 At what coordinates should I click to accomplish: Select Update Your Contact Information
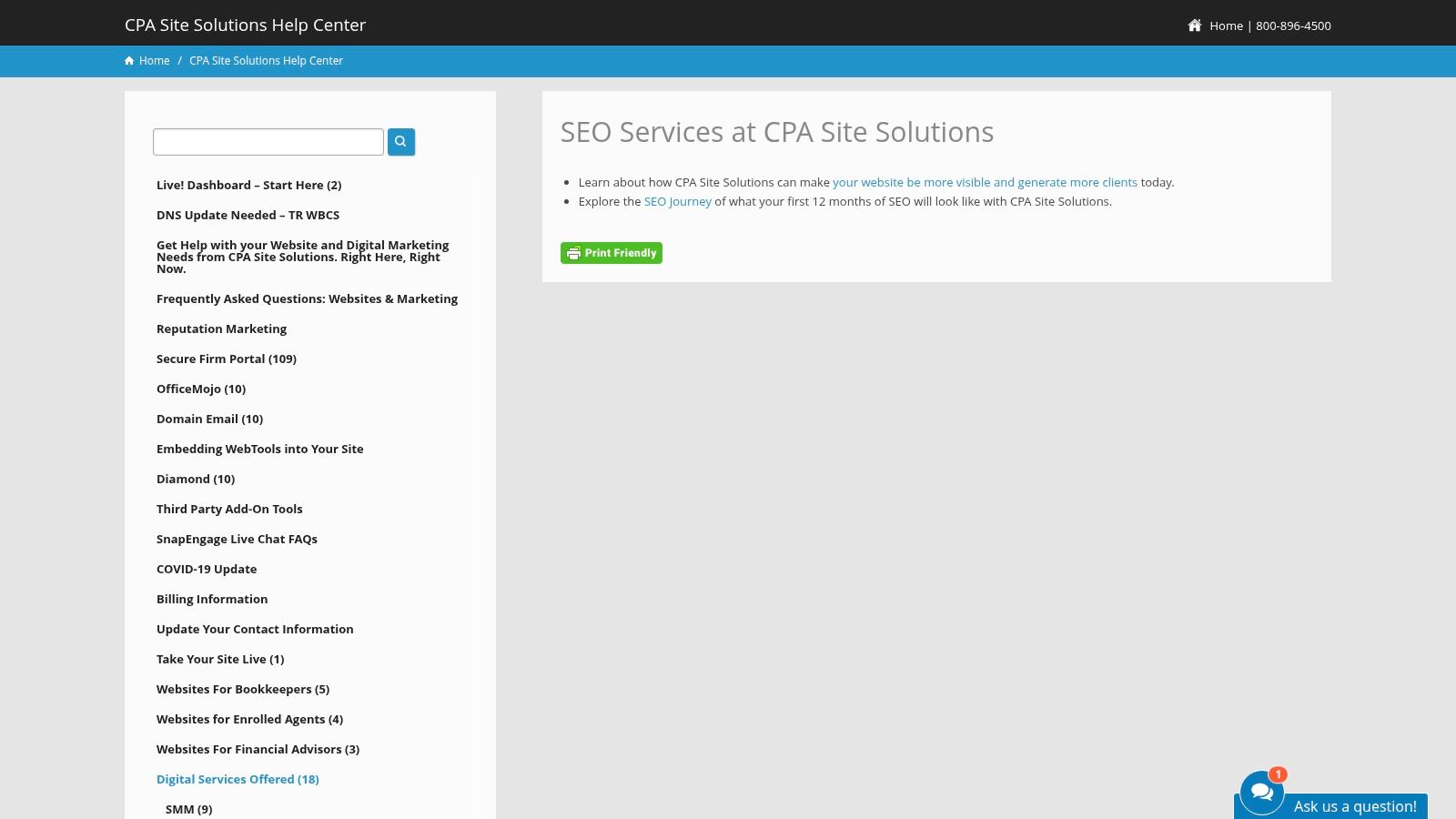click(x=255, y=629)
